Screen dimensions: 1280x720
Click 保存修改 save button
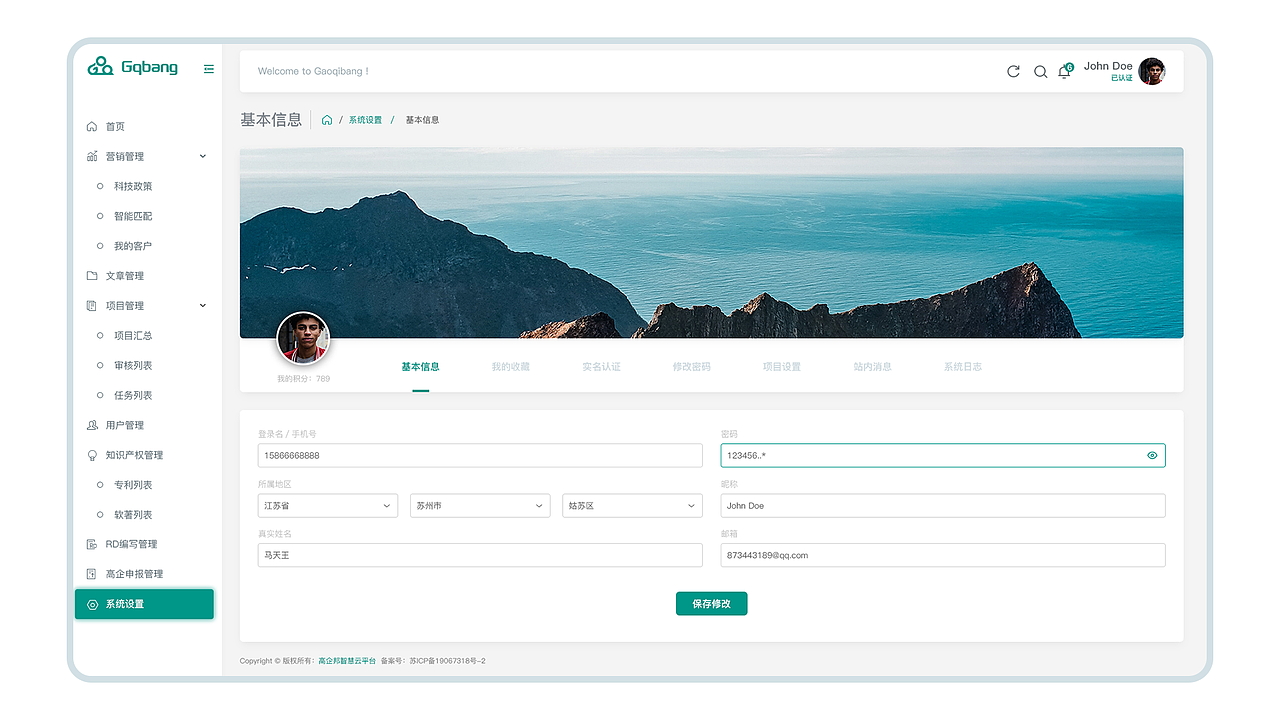[711, 604]
